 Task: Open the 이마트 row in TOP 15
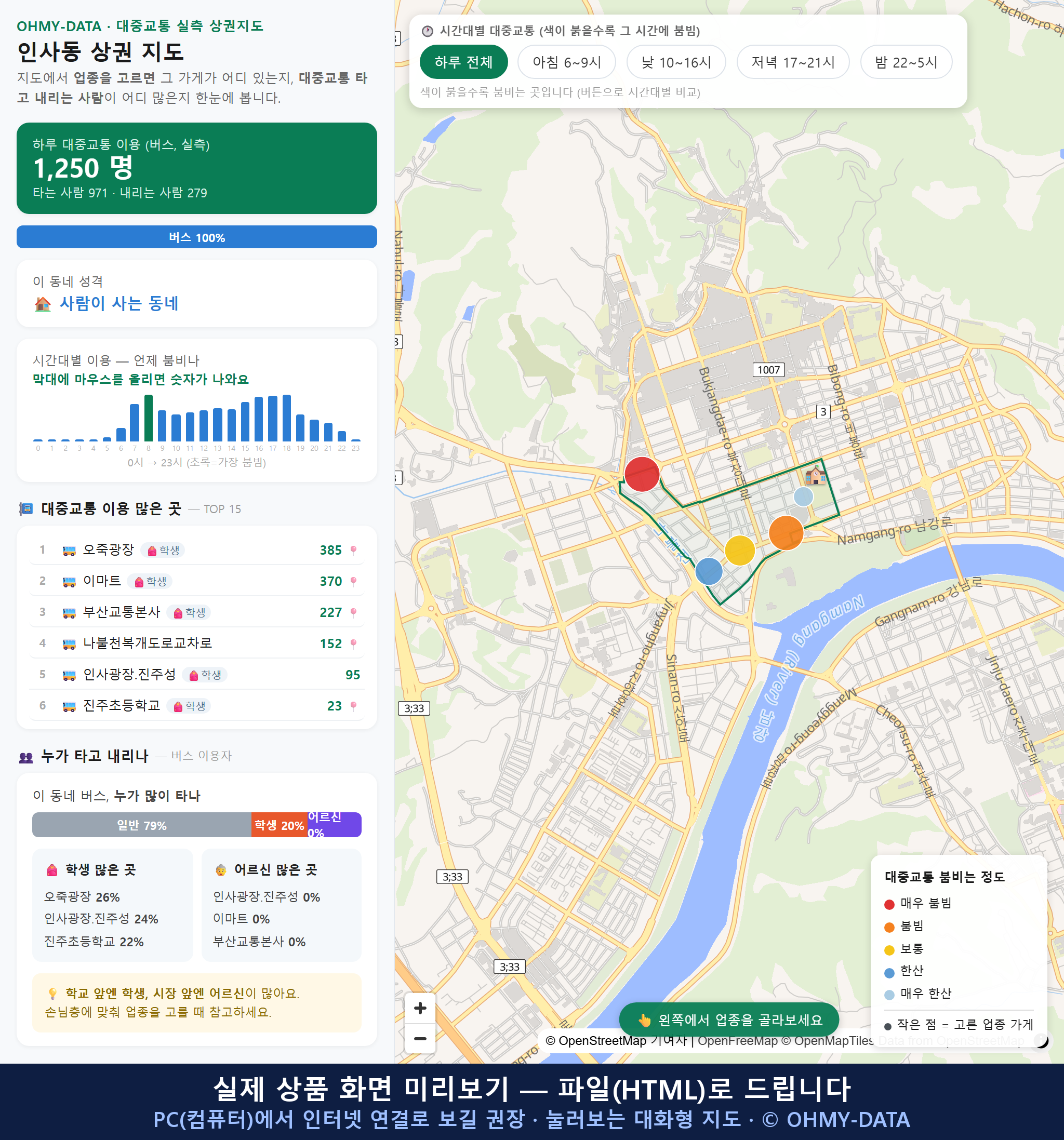click(197, 582)
